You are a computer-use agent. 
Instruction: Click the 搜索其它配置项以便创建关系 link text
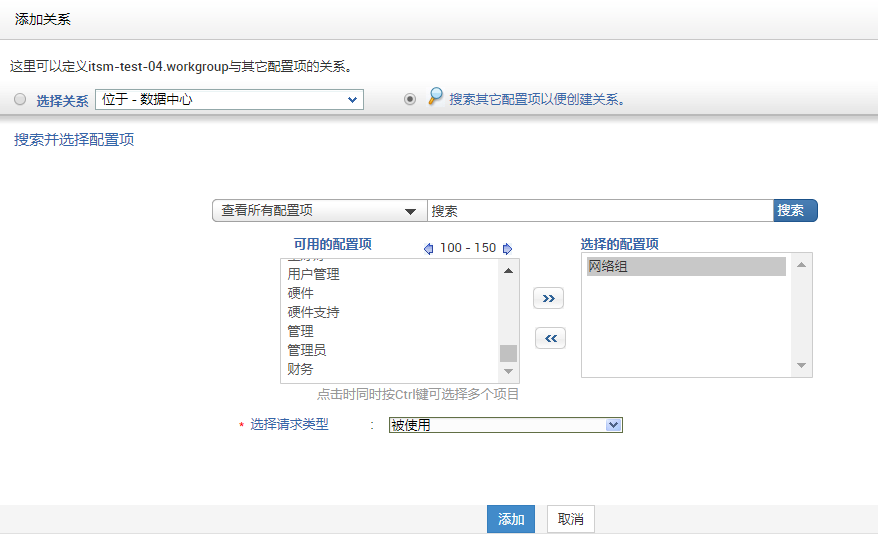[537, 100]
